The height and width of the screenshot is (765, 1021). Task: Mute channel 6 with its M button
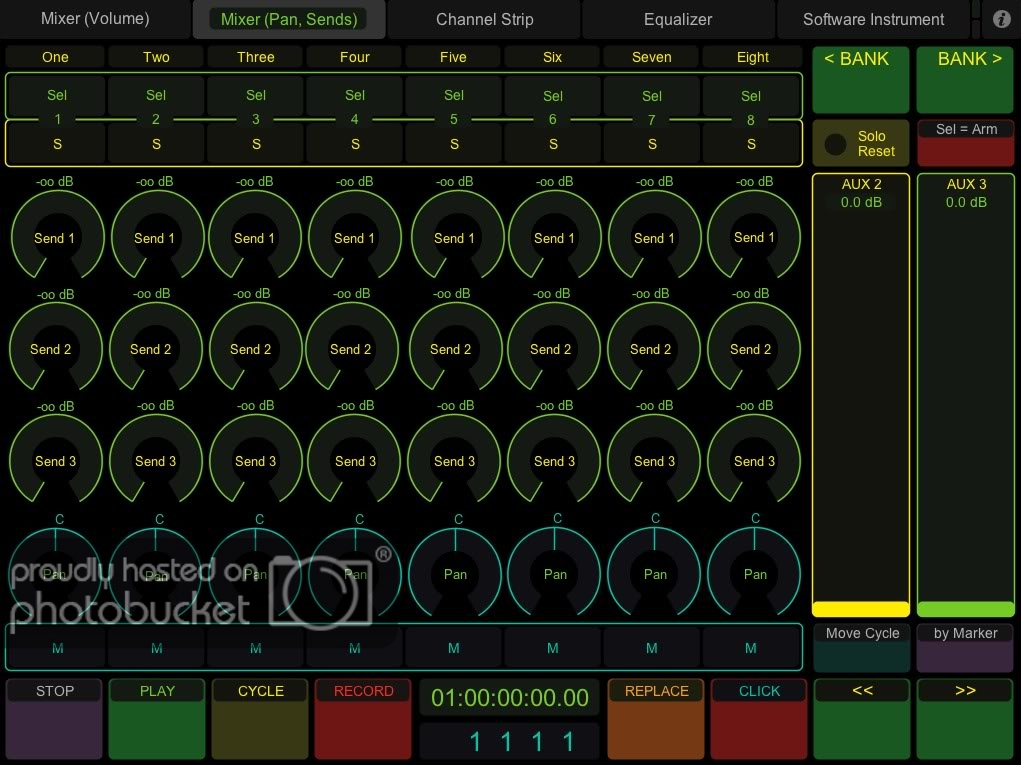tap(552, 648)
